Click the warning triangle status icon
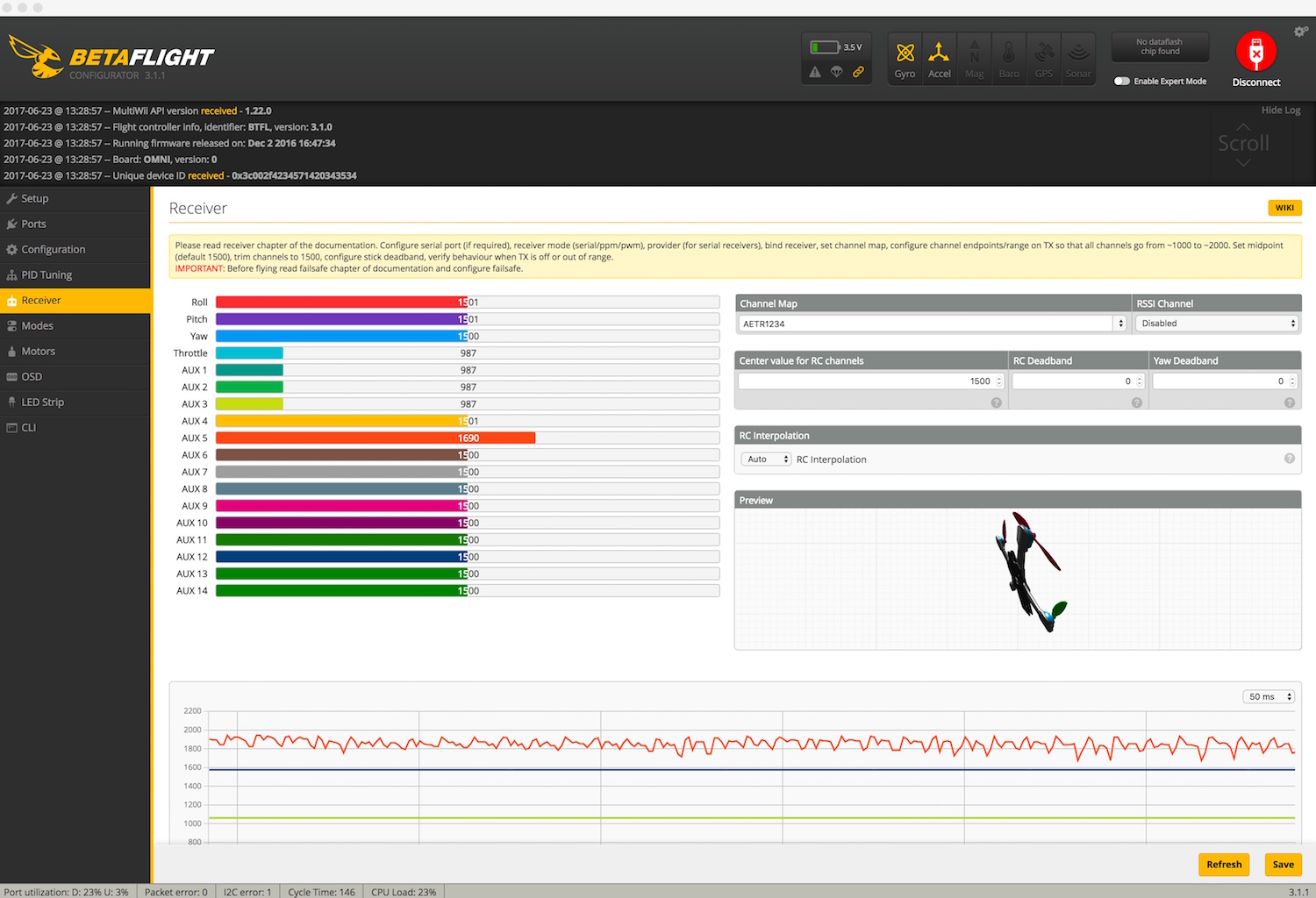1316x898 pixels. point(815,72)
